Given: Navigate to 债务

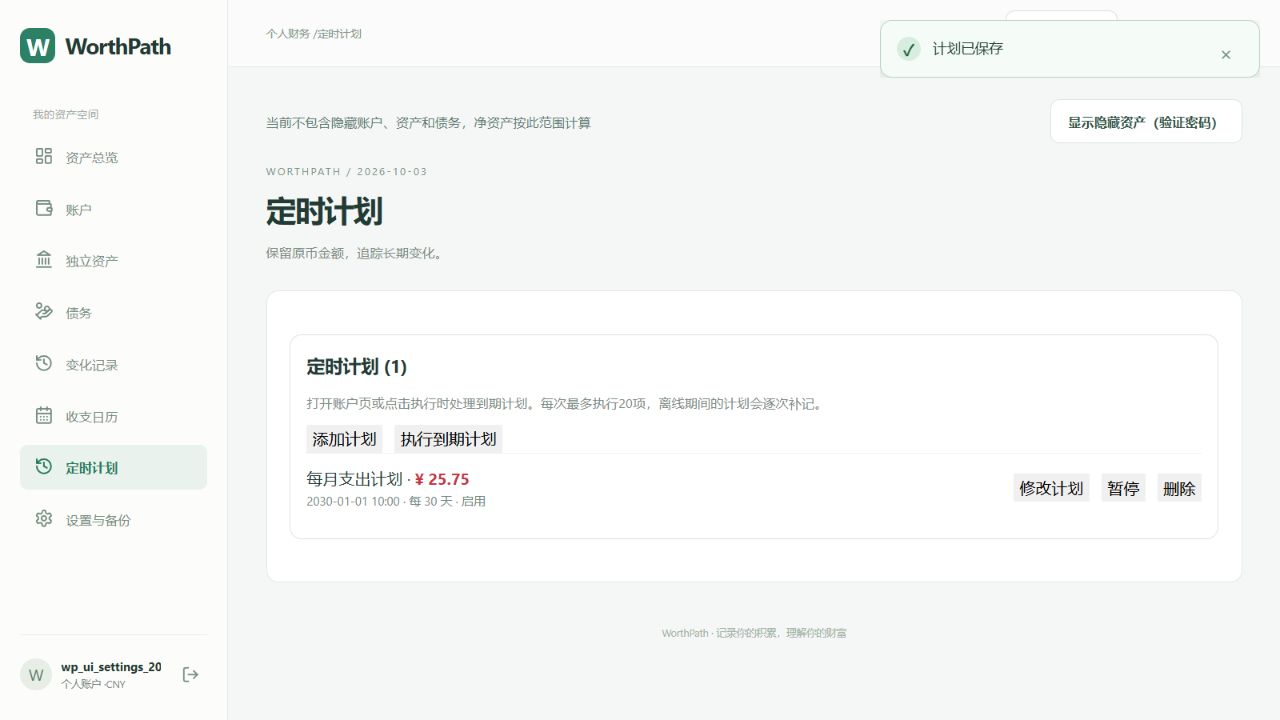Looking at the screenshot, I should 113,313.
